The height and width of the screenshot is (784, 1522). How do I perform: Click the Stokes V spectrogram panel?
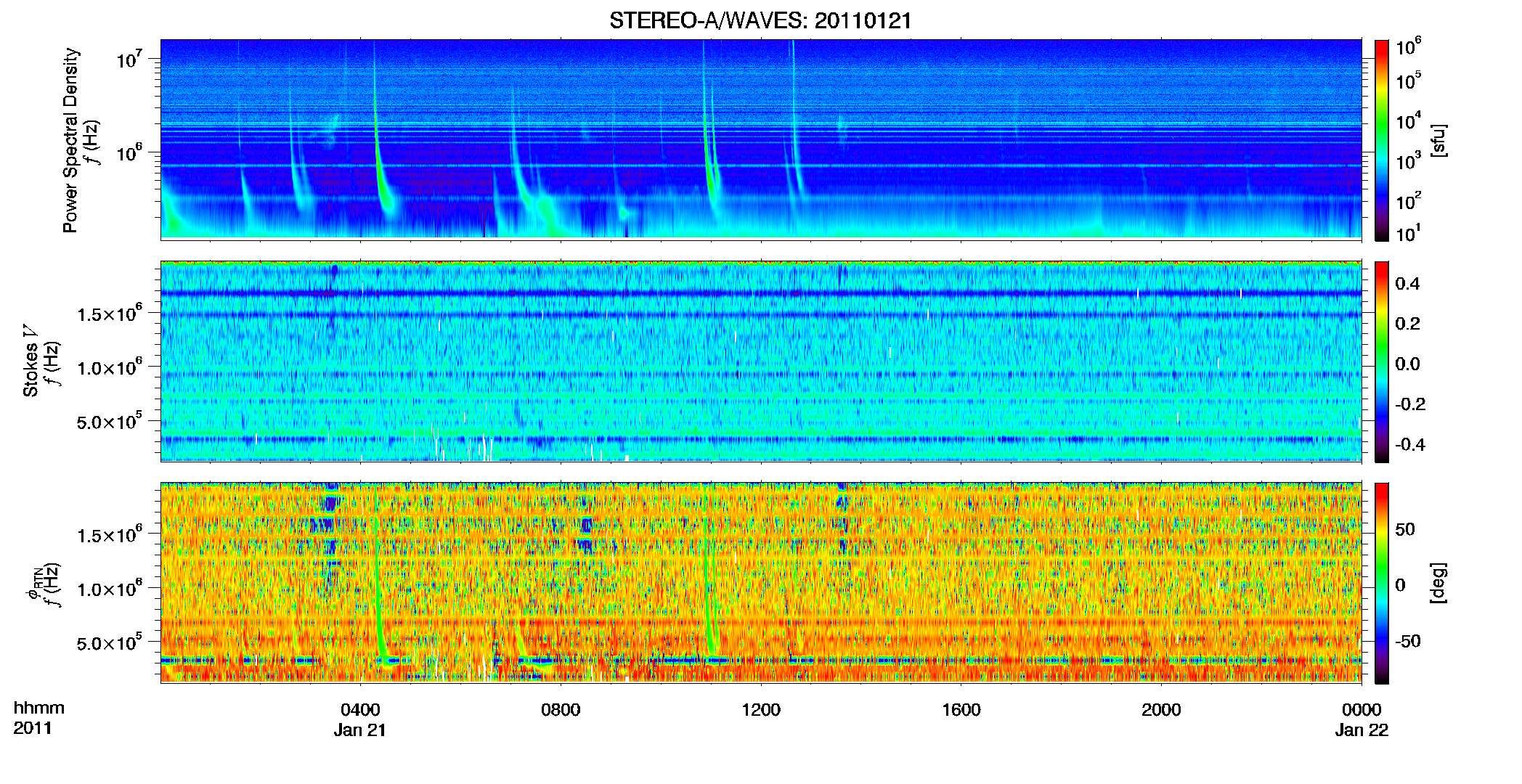click(x=761, y=361)
